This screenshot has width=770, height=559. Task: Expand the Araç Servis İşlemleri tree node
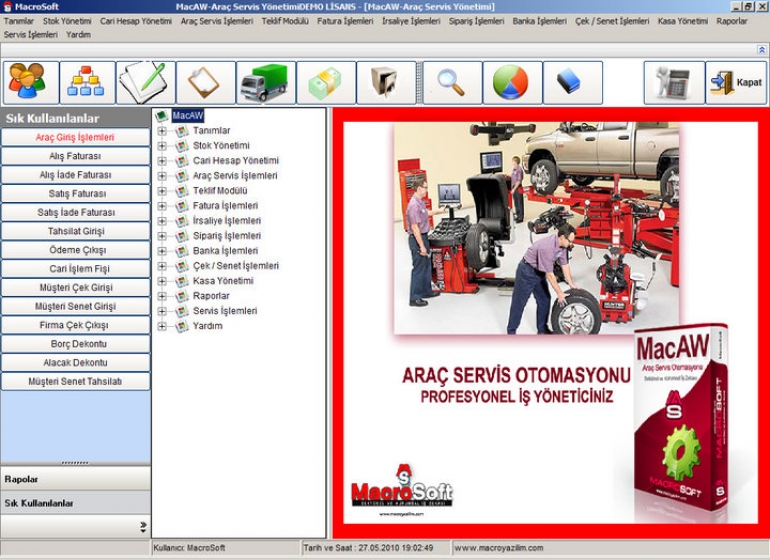pyautogui.click(x=162, y=176)
